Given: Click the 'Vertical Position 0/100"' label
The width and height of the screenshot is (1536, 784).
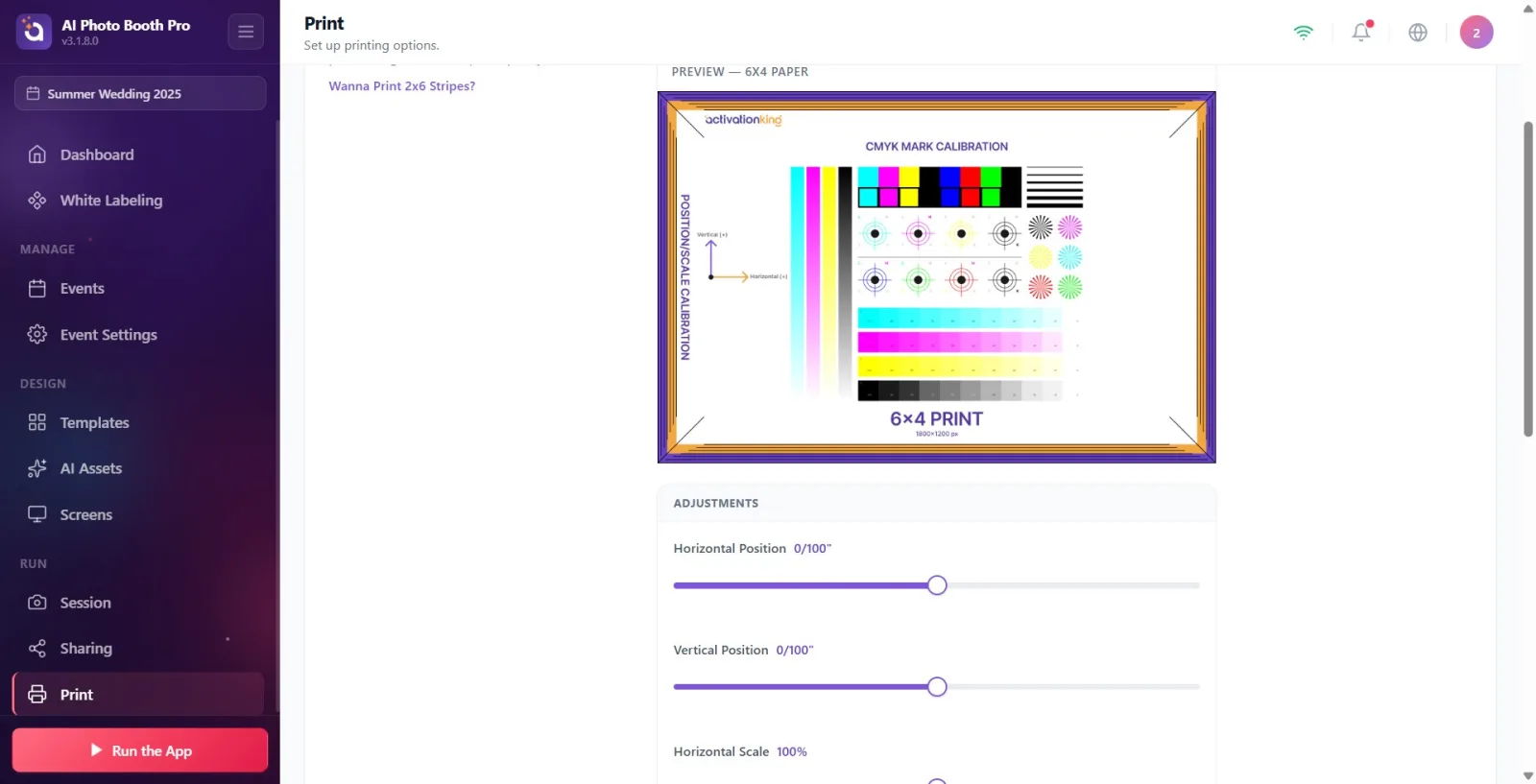Looking at the screenshot, I should (x=743, y=651).
